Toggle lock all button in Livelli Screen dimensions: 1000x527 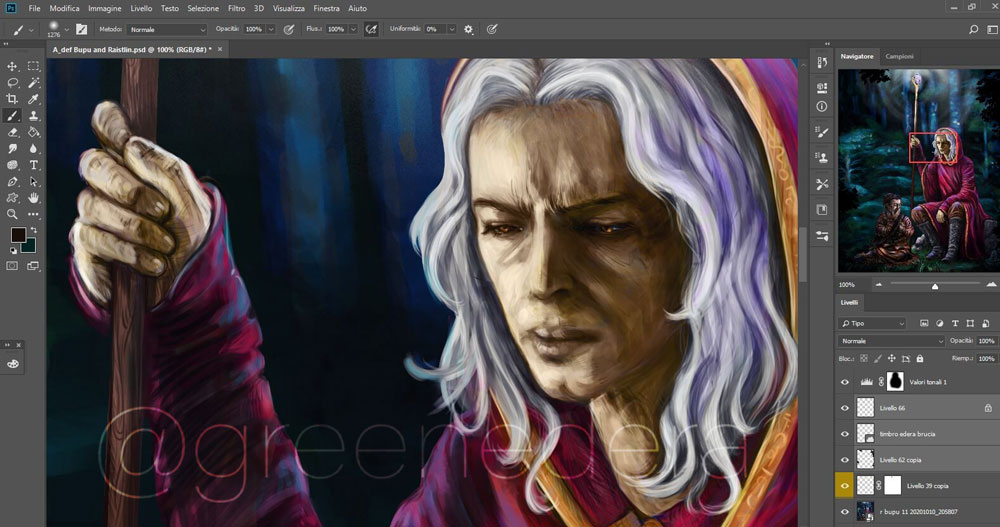pyautogui.click(x=920, y=359)
